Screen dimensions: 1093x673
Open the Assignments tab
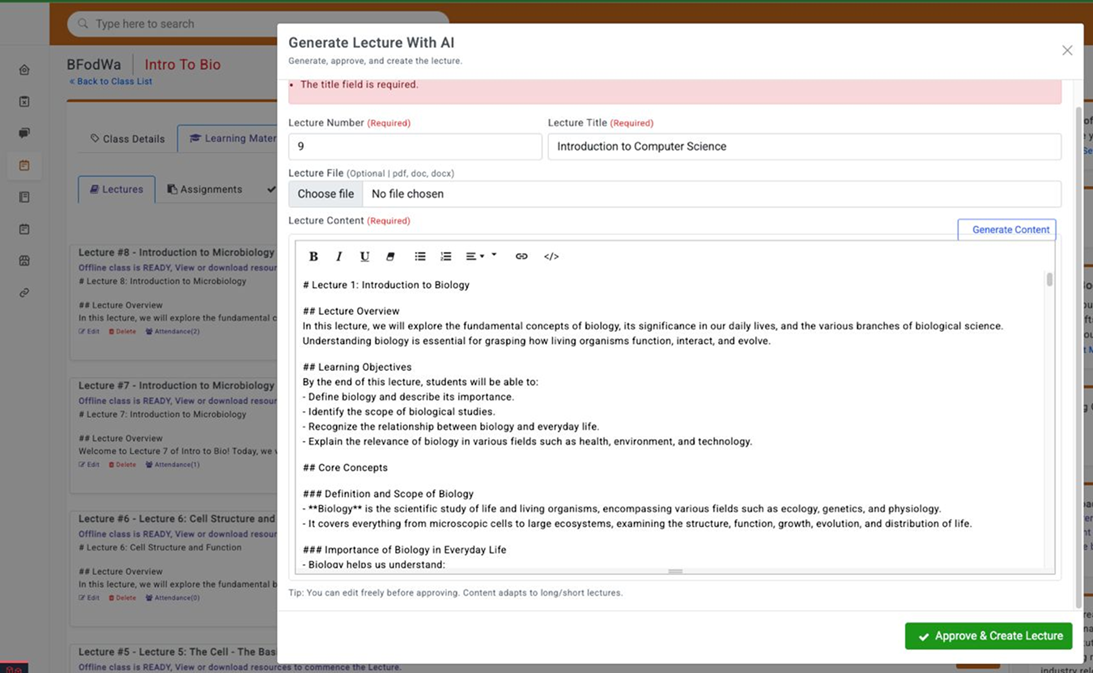(x=204, y=189)
